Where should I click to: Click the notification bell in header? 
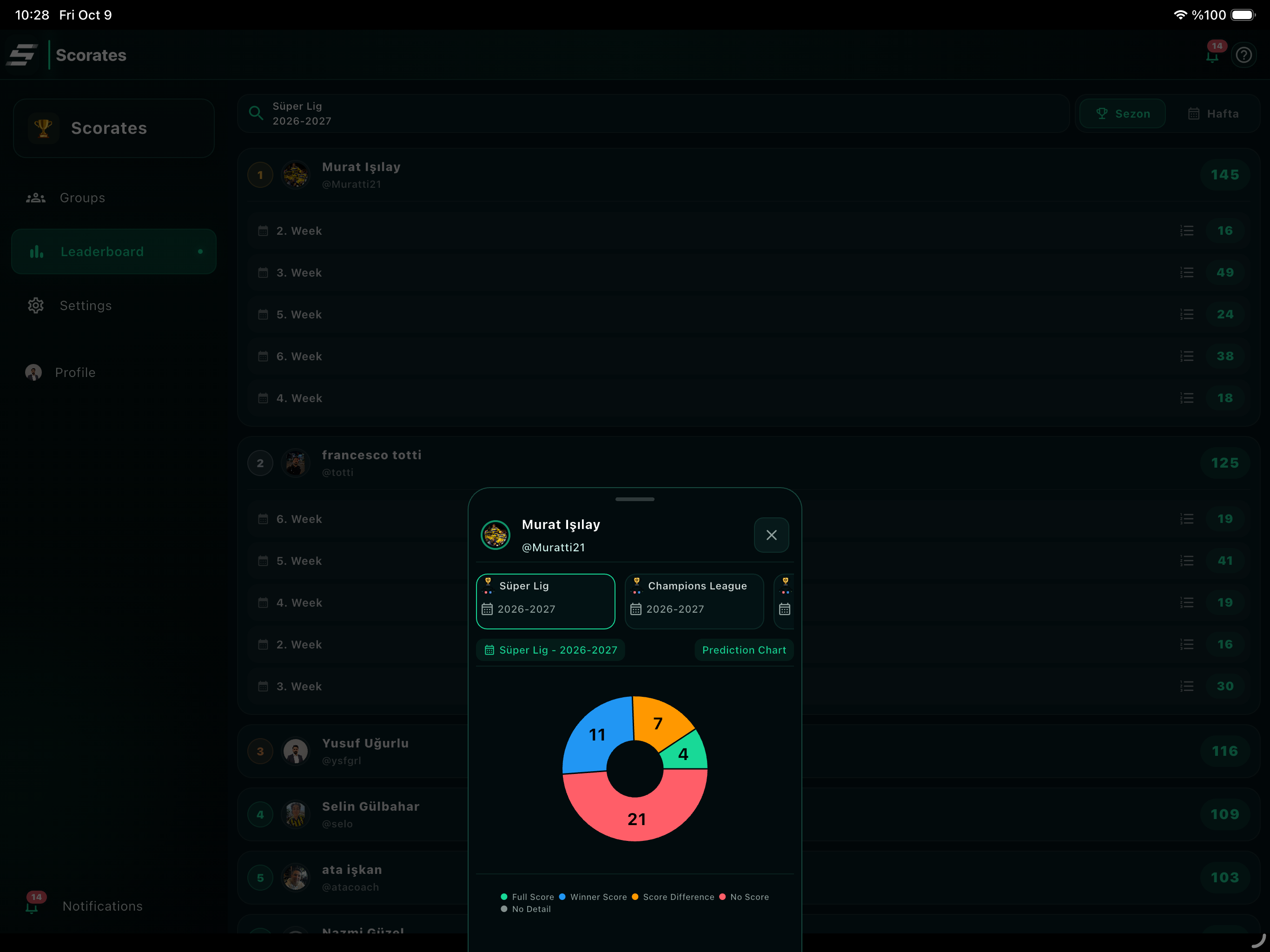pos(1212,56)
